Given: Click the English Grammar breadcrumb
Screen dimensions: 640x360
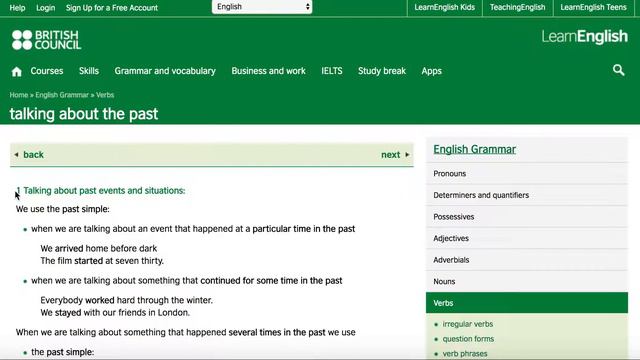Looking at the screenshot, I should 62,95.
